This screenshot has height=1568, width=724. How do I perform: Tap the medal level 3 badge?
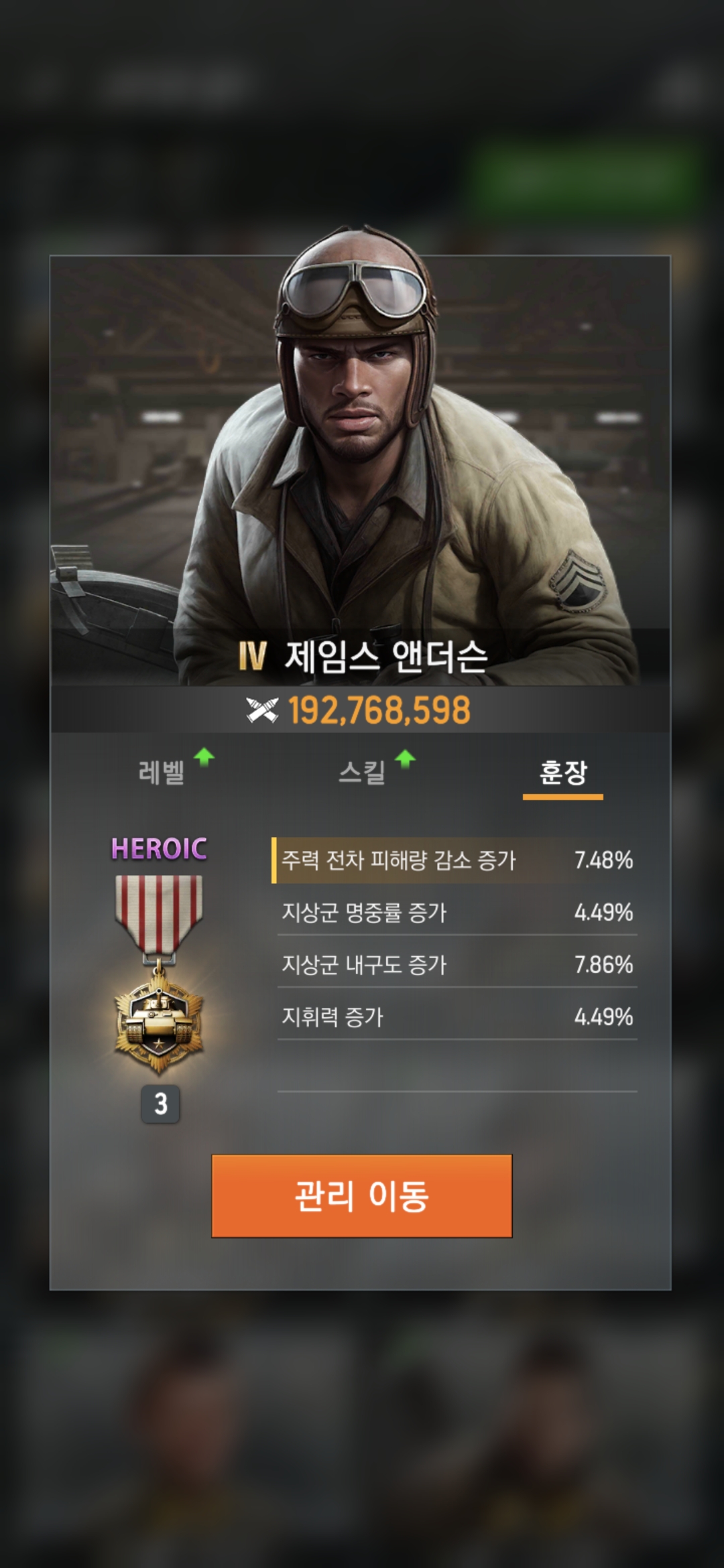coord(160,1104)
